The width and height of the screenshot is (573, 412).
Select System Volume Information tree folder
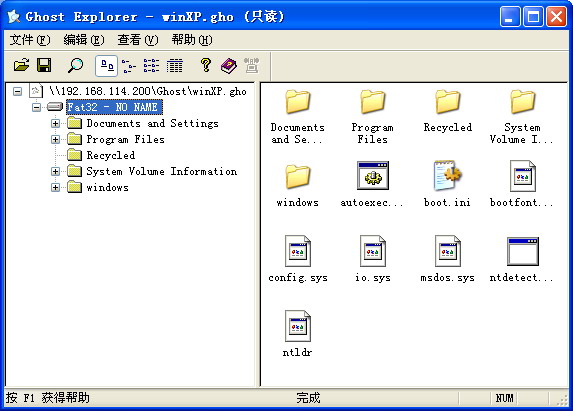tap(162, 171)
